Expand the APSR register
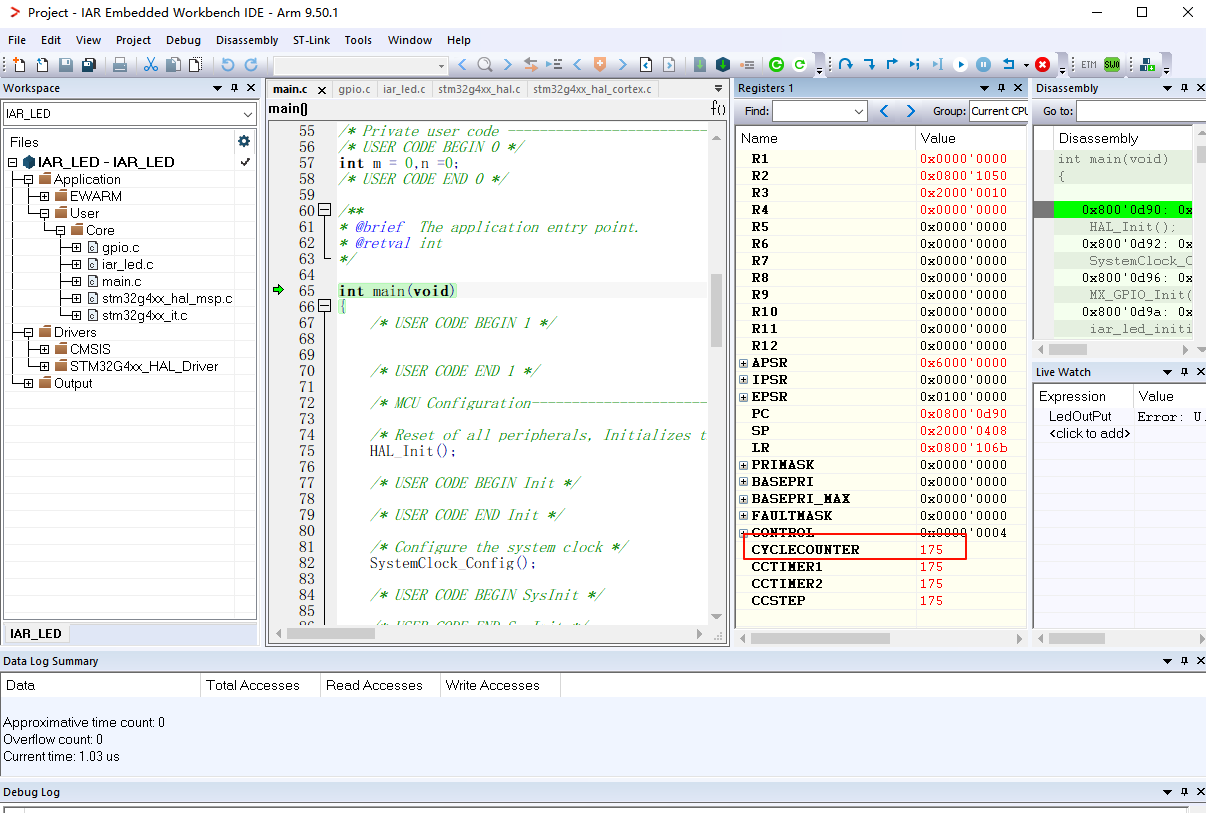 [743, 363]
